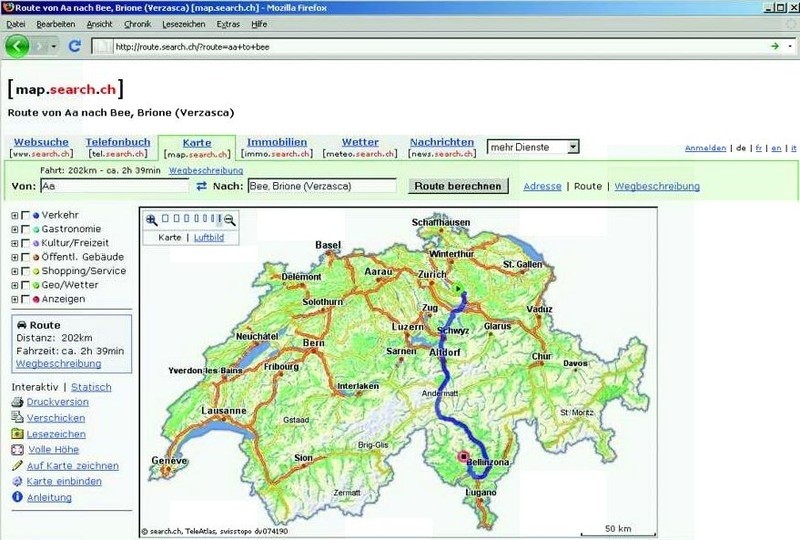Image resolution: width=800 pixels, height=540 pixels.
Task: Click the green route start marker on map
Action: tap(458, 289)
